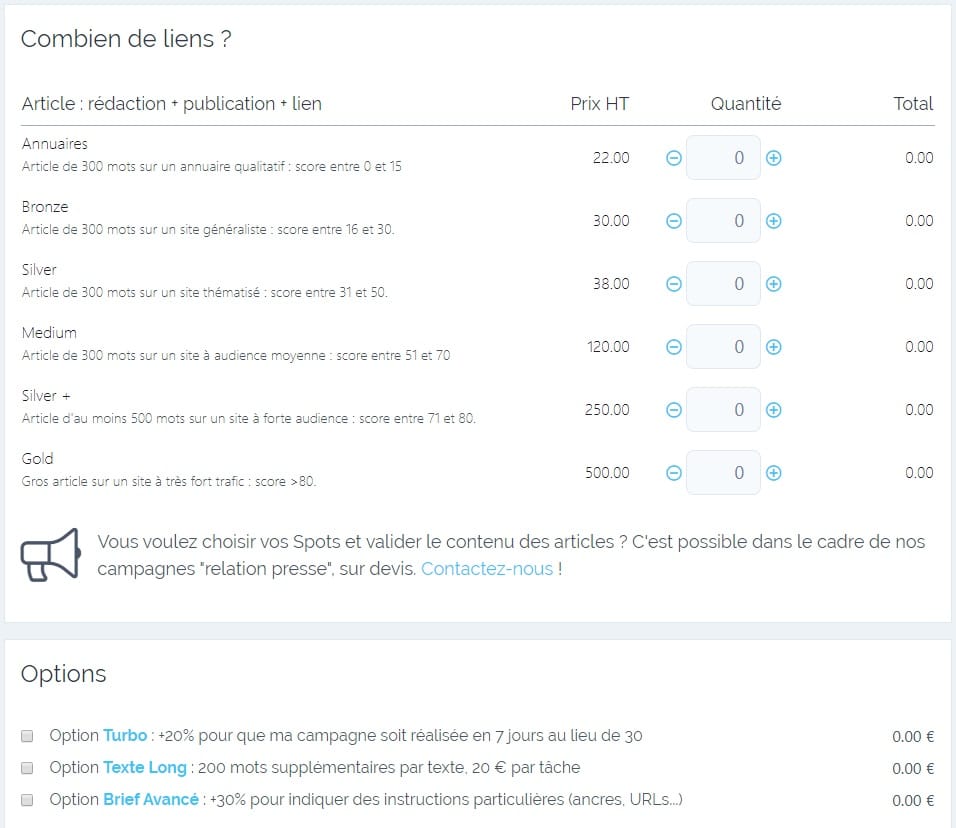Add one Medium article with plus icon

[774, 348]
